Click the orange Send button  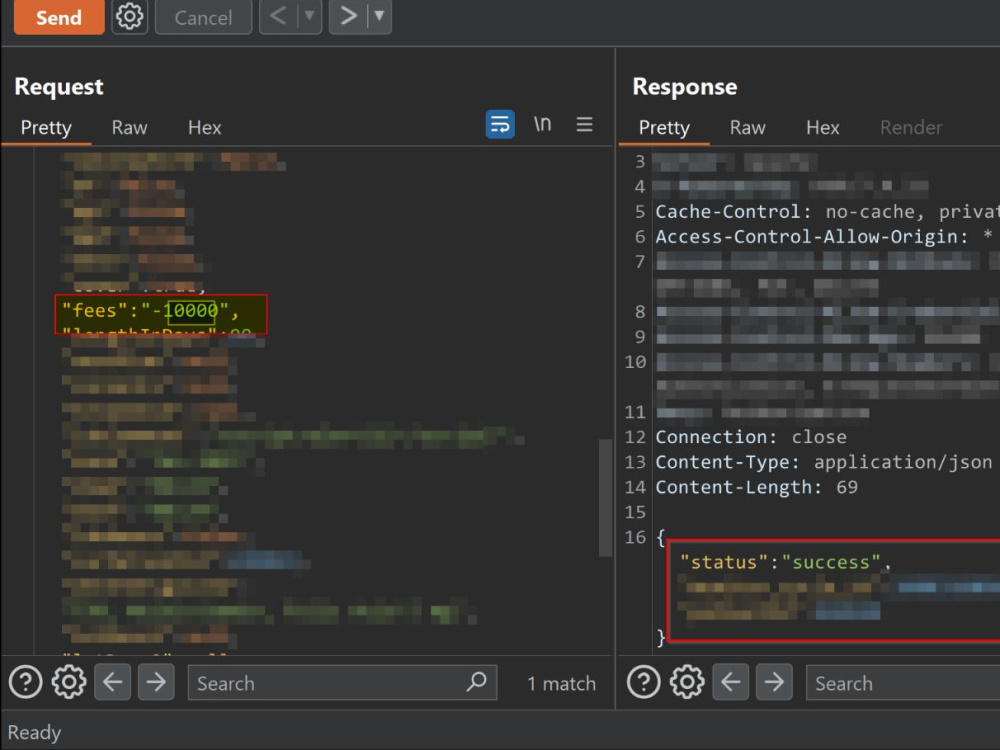59,17
